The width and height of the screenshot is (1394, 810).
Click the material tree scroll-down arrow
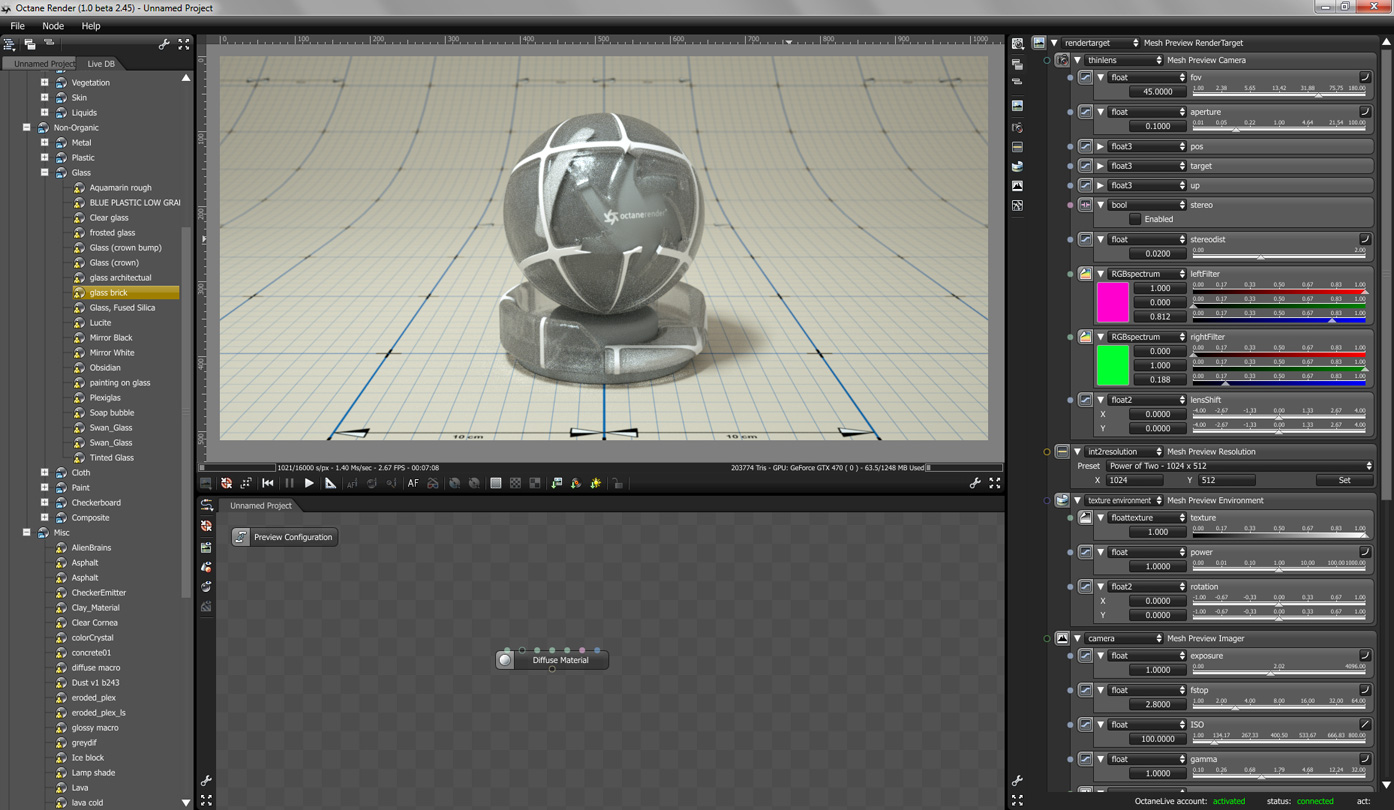tap(186, 802)
